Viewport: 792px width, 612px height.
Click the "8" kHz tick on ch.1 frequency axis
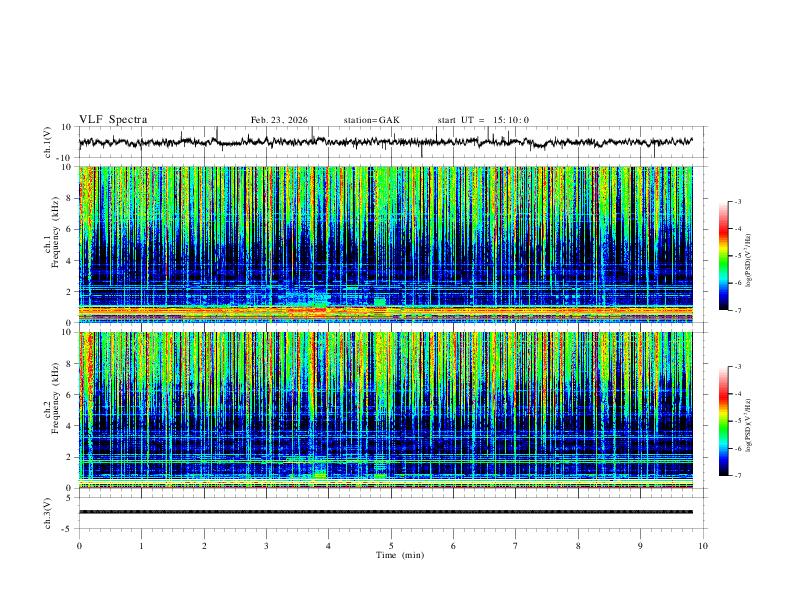(x=69, y=198)
